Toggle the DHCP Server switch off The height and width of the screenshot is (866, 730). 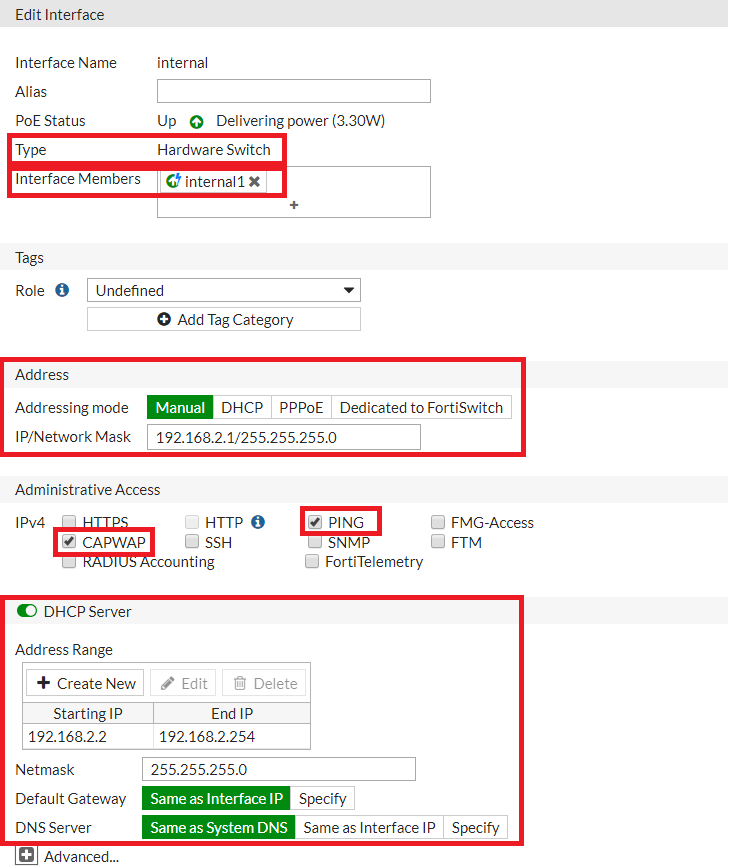click(27, 611)
